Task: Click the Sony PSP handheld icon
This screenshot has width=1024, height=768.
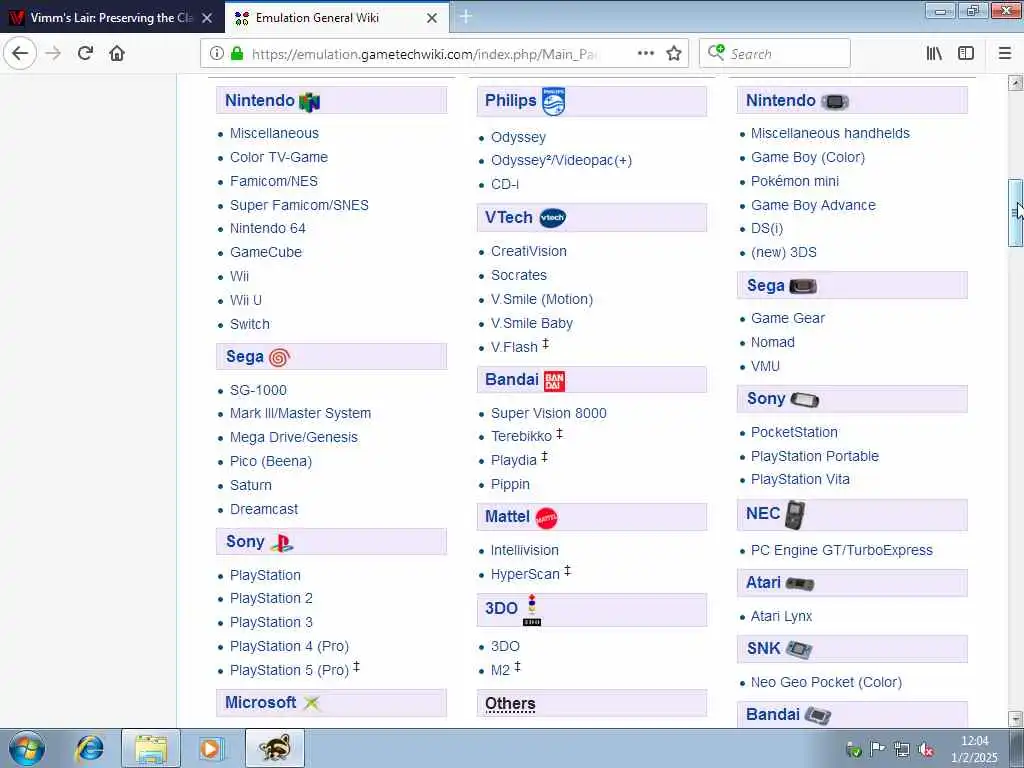Action: pyautogui.click(x=804, y=399)
